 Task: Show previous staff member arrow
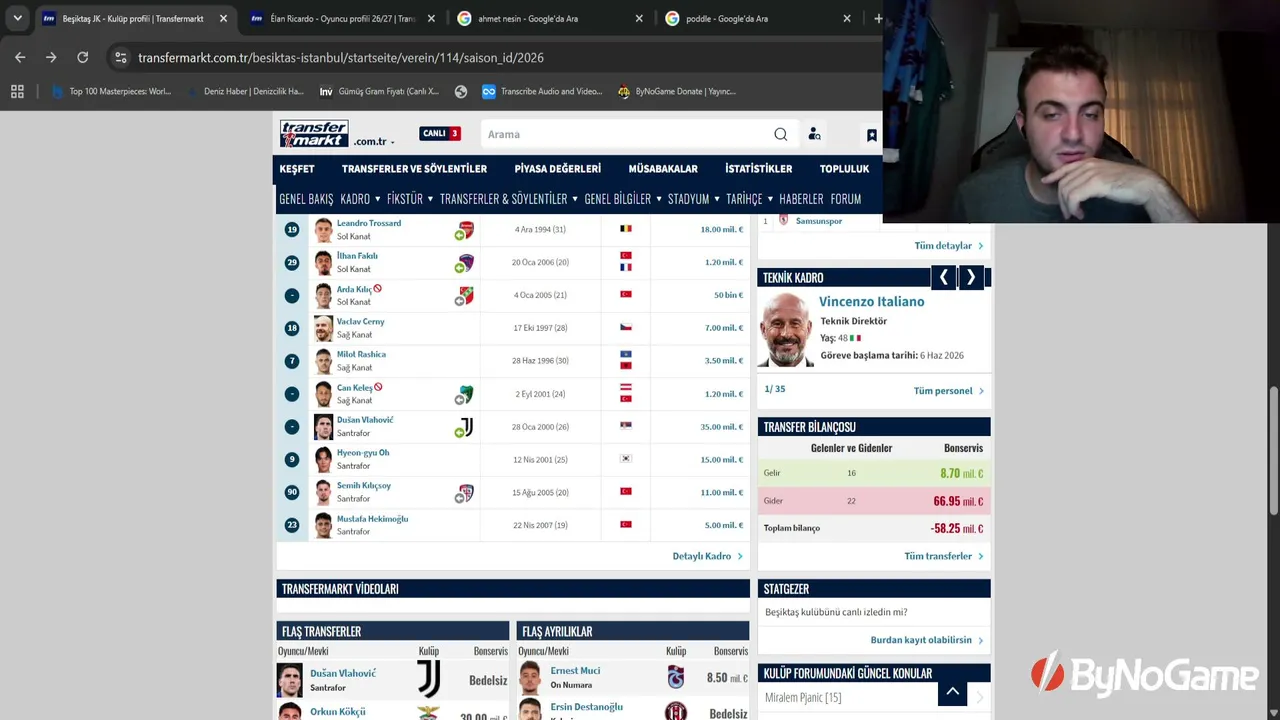943,277
